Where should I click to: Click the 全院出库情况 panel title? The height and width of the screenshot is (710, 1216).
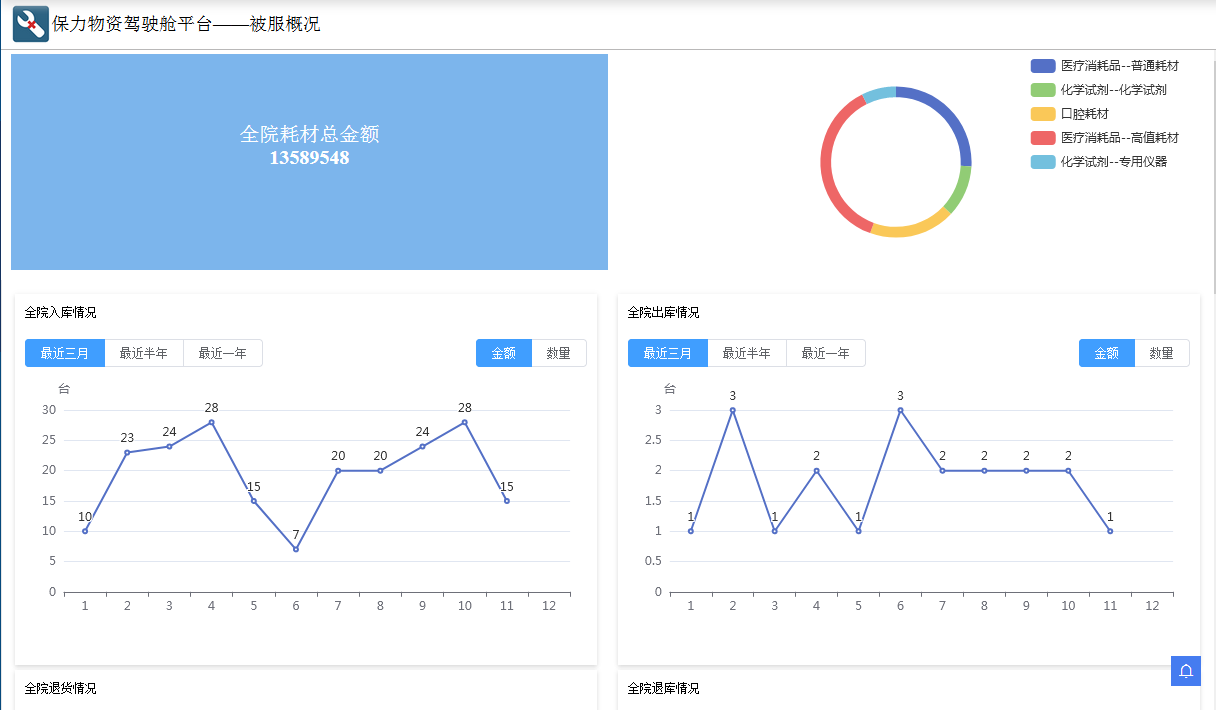tap(664, 313)
